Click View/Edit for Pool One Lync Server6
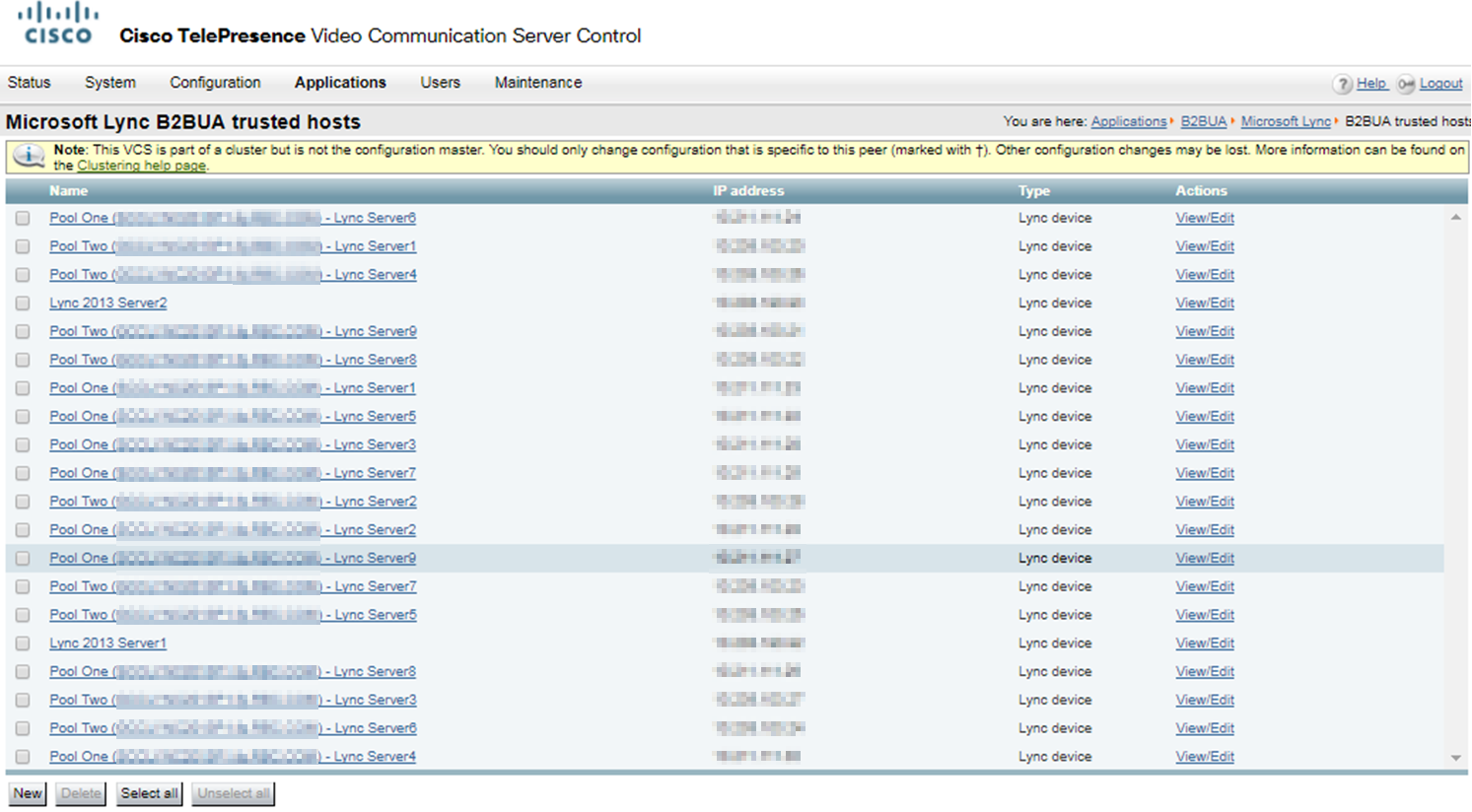This screenshot has width=1472, height=812. coord(1205,218)
